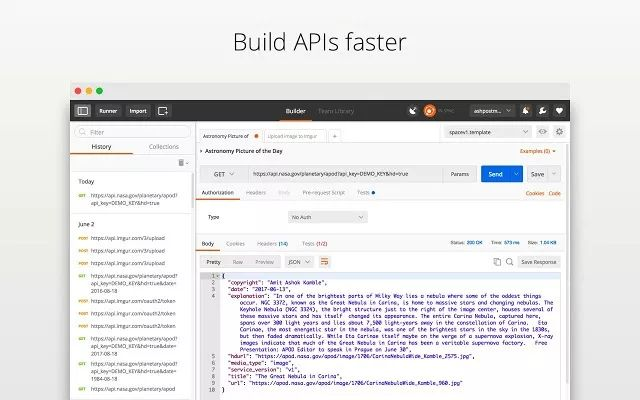Click the heart icon in the header
The image size is (640, 400).
(559, 111)
